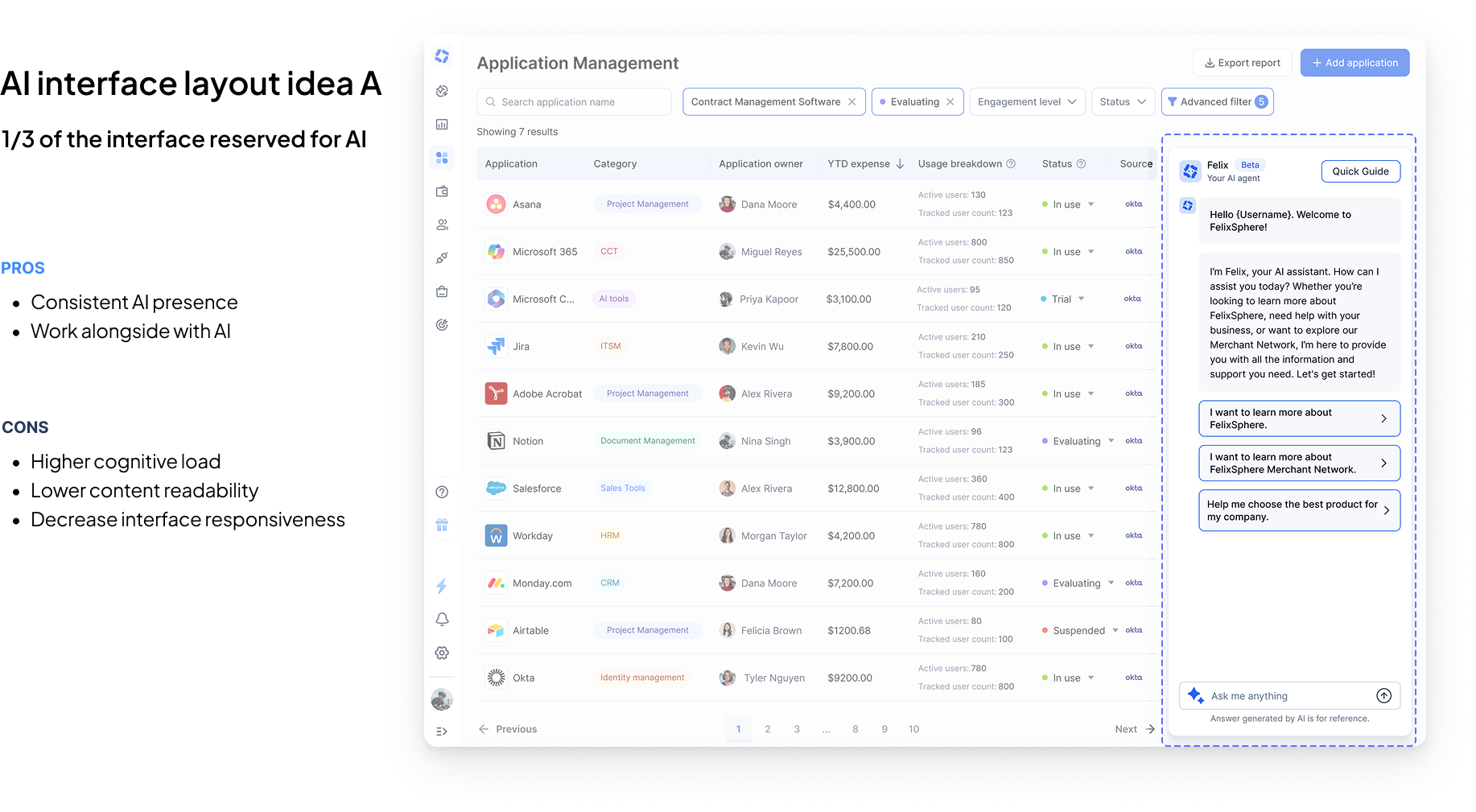Open the Engagement level dropdown
1476x812 pixels.
click(x=1027, y=102)
